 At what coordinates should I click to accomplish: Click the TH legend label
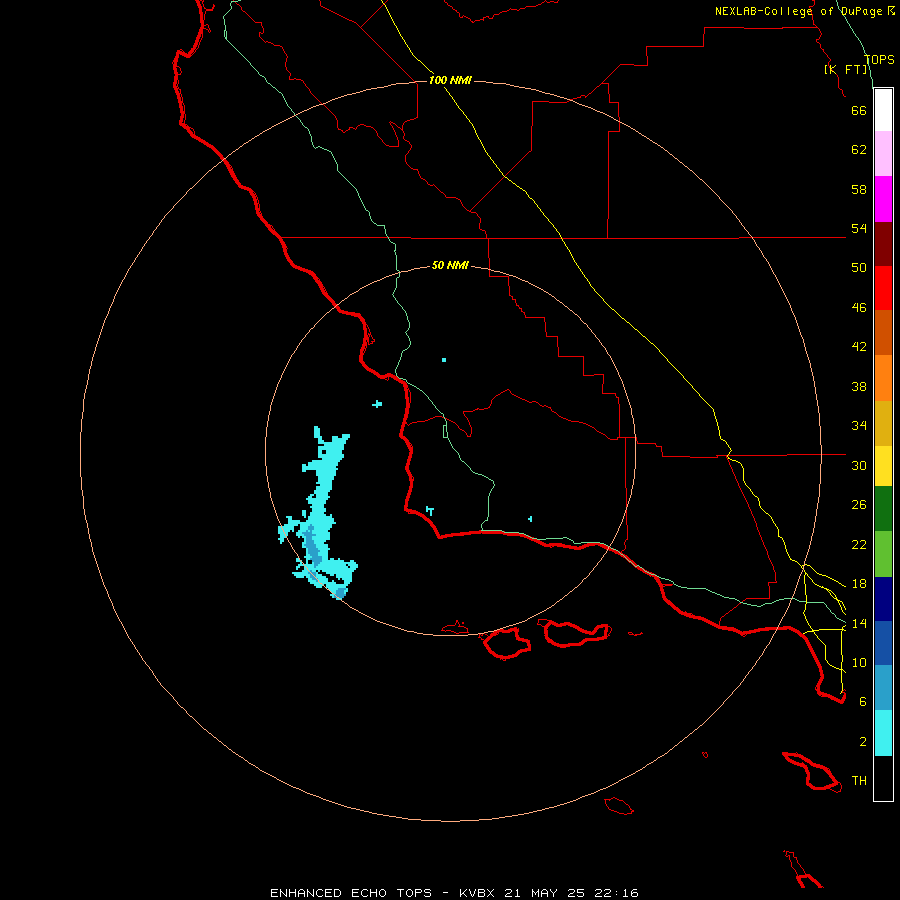point(859,781)
